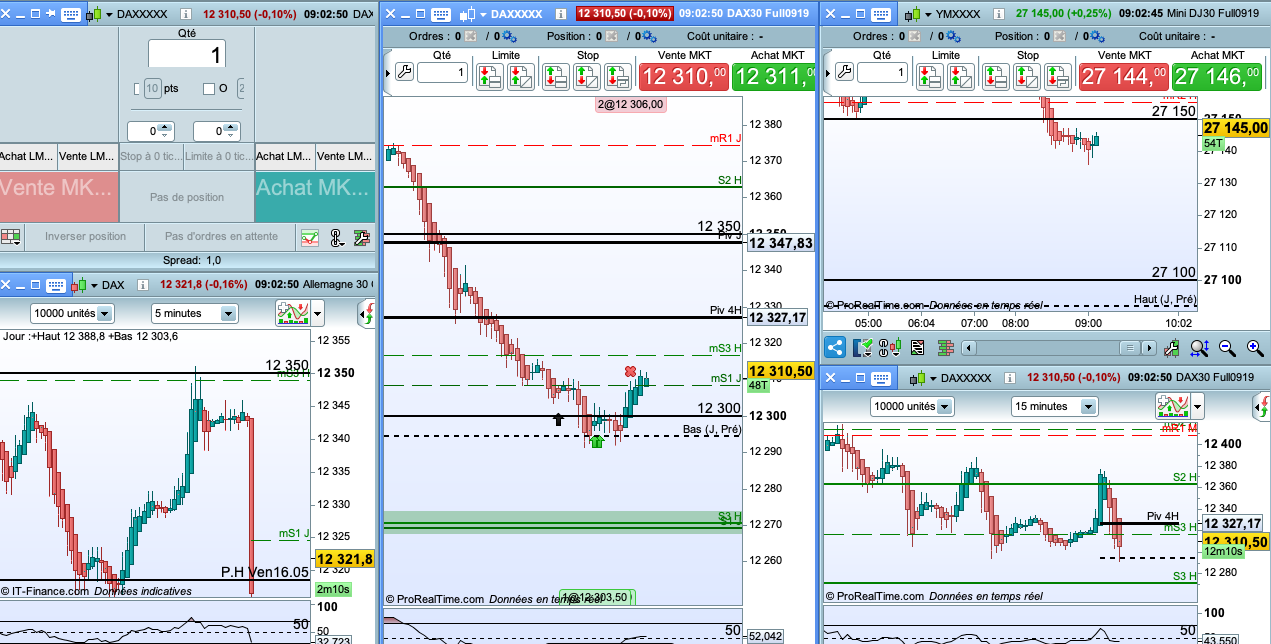This screenshot has height=644, width=1271.
Task: Click the second Stop order icon on the center DAXXXXX chart
Action: [x=587, y=76]
